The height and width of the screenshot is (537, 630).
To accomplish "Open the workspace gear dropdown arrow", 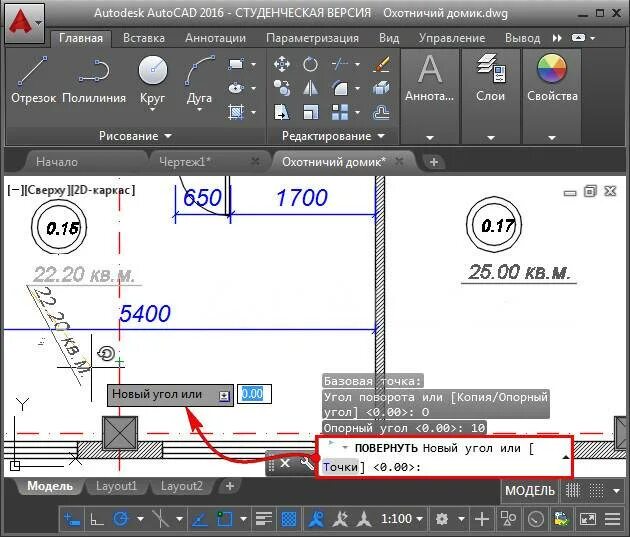I will pyautogui.click(x=462, y=519).
